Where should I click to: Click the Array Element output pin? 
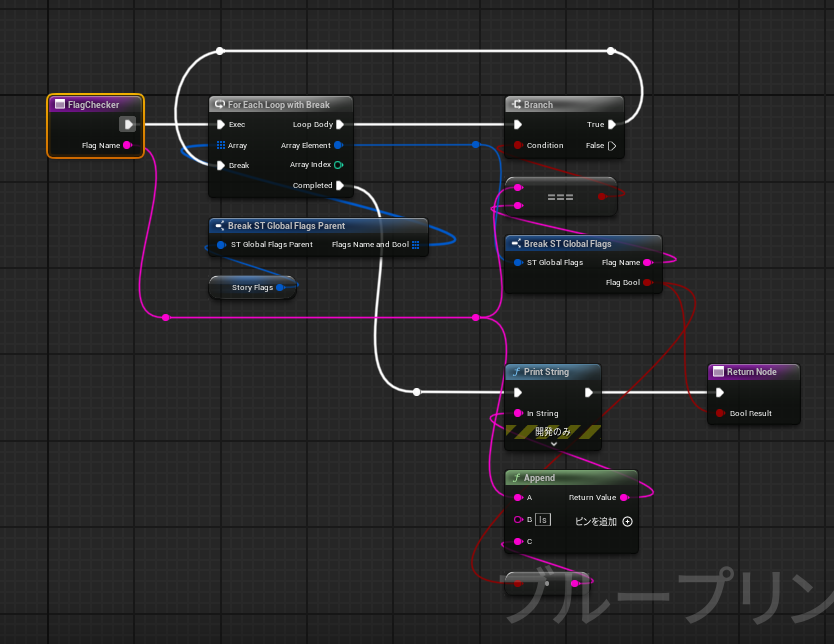340,146
